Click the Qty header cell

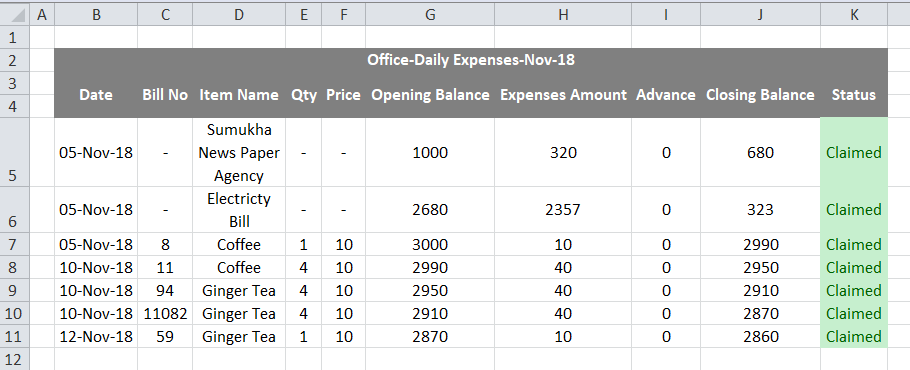tap(304, 95)
